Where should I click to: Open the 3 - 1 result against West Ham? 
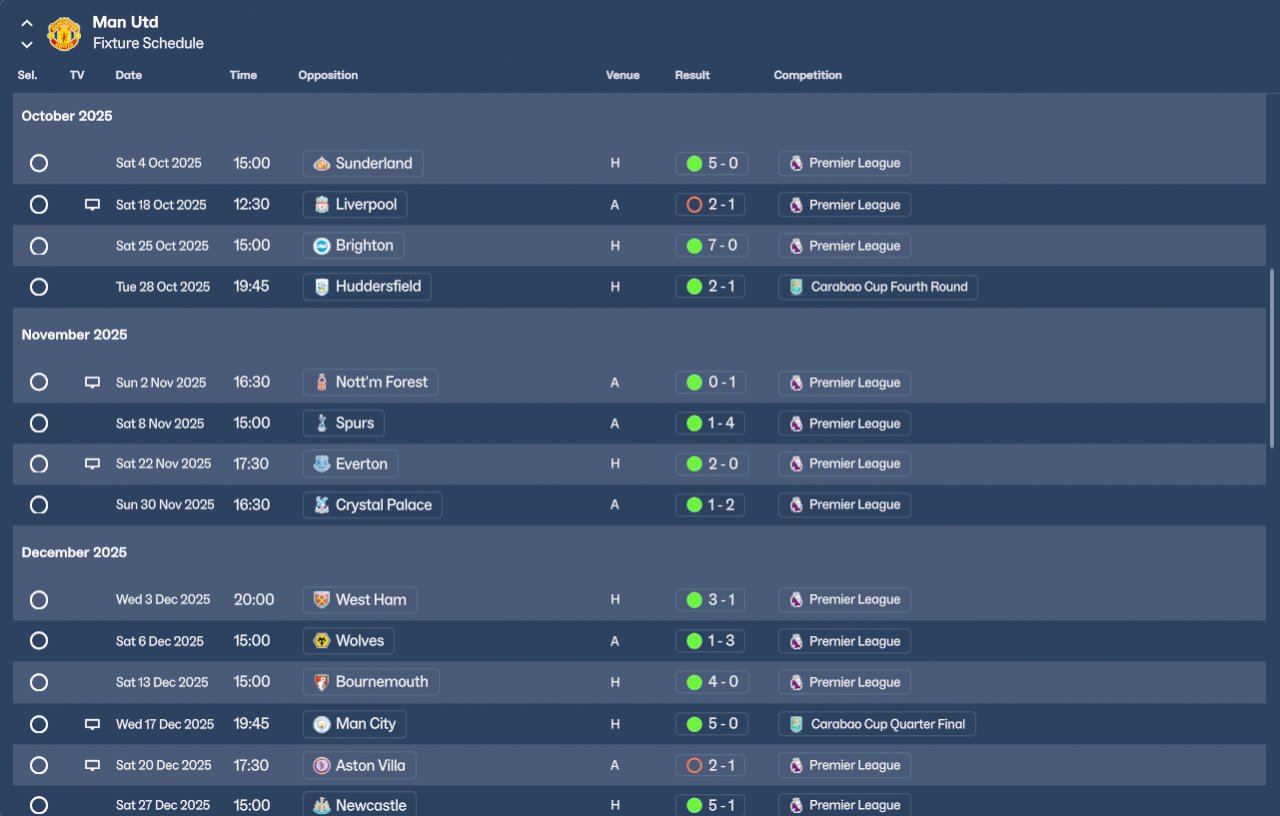click(711, 600)
